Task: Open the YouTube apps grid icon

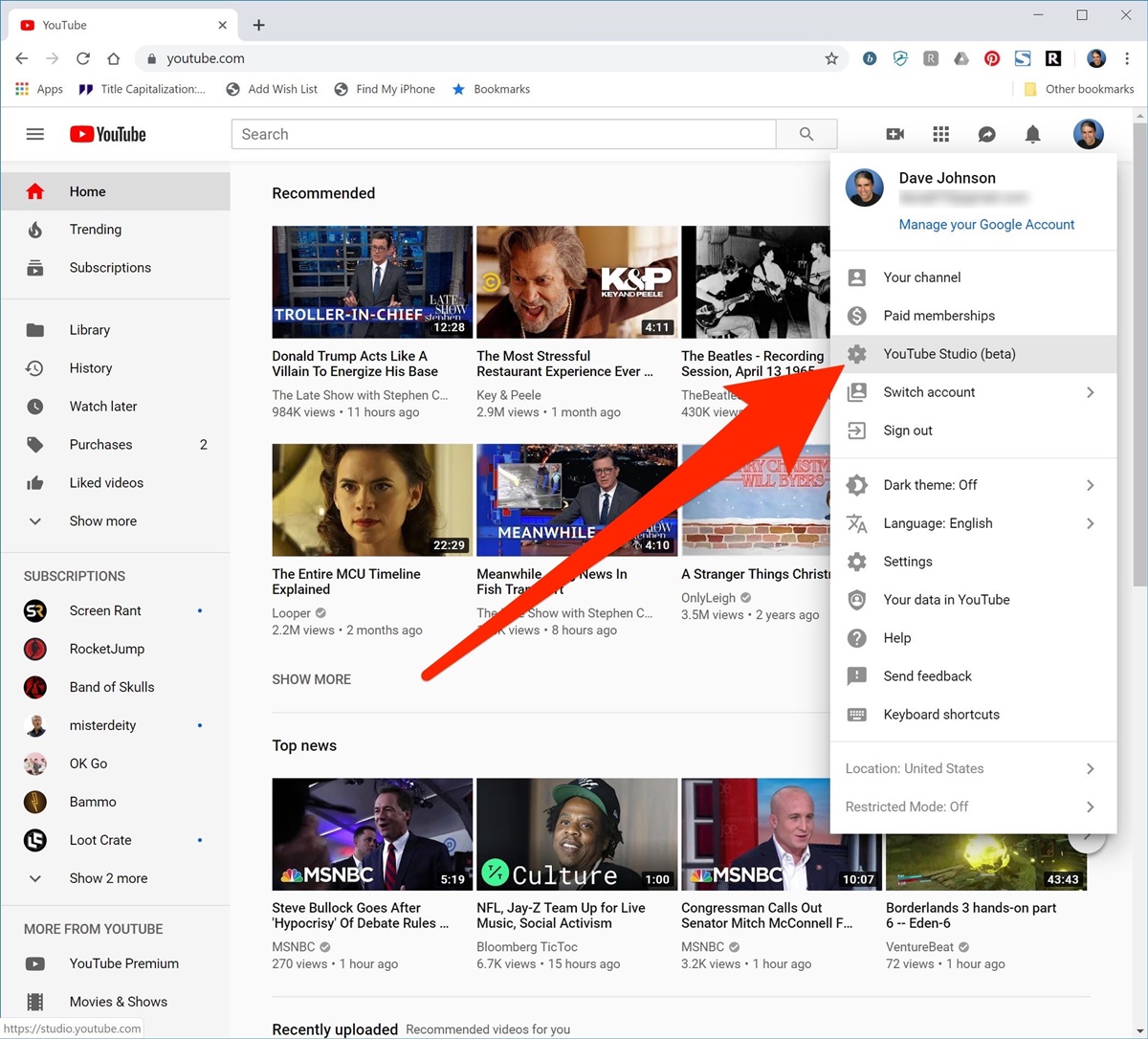Action: (940, 135)
